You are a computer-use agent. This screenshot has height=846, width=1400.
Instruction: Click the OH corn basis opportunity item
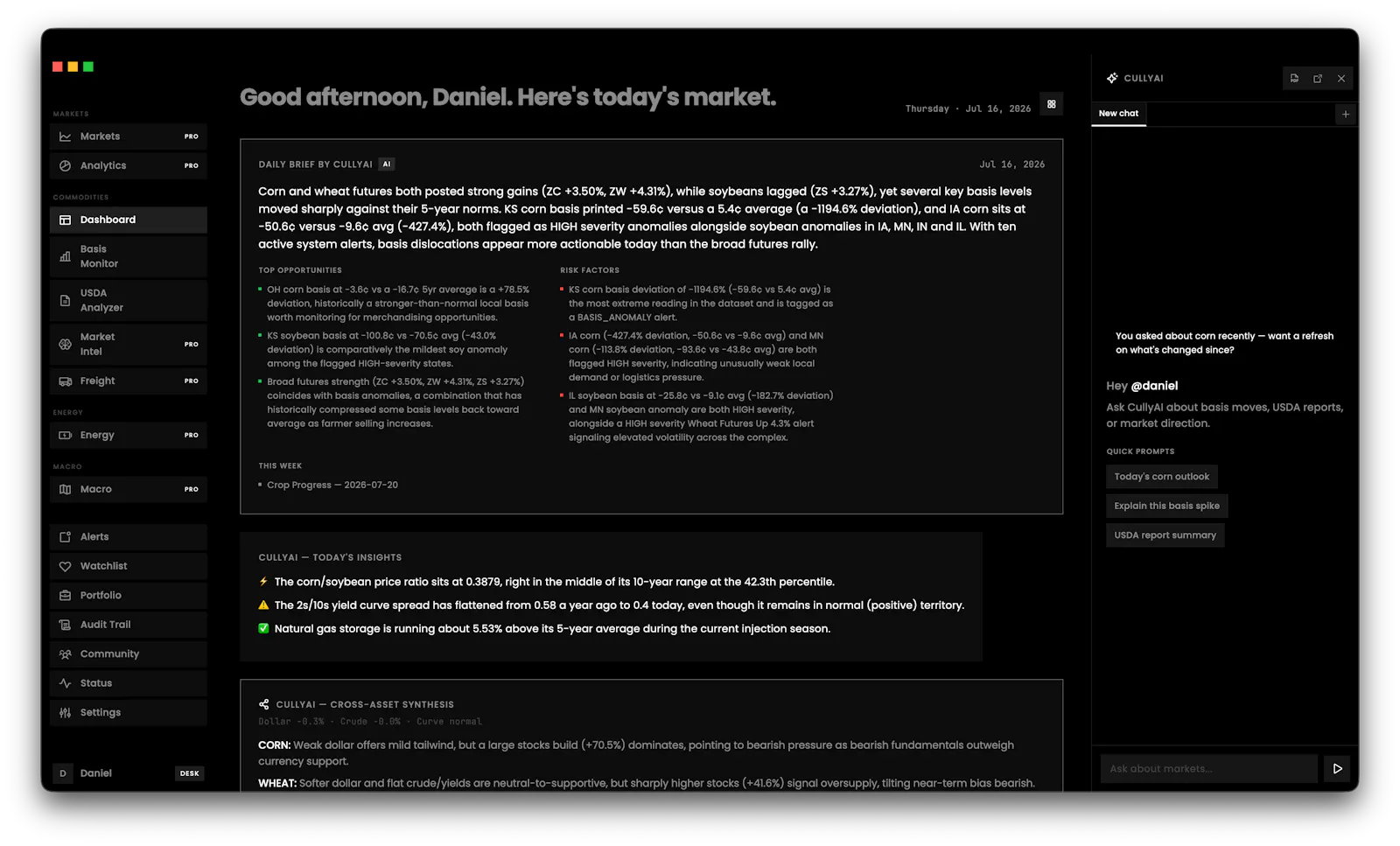[398, 304]
